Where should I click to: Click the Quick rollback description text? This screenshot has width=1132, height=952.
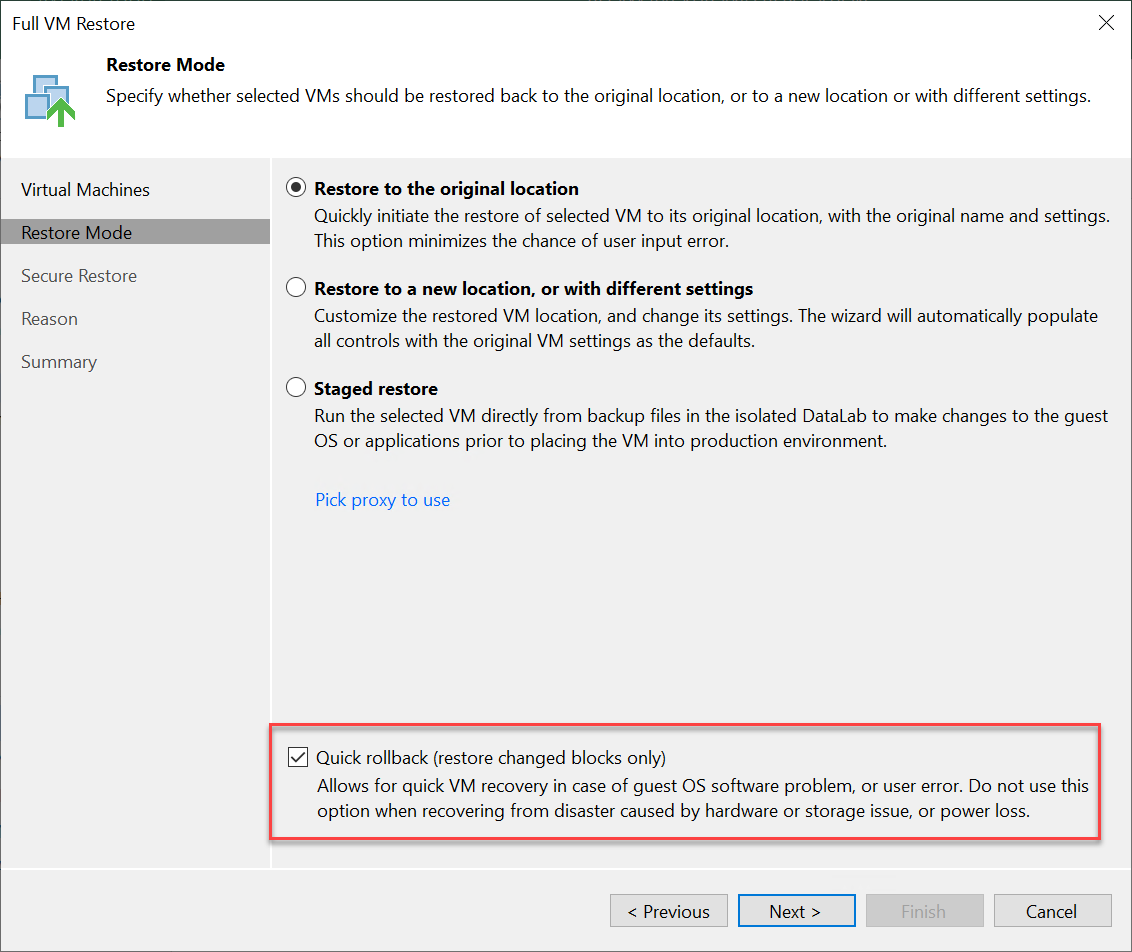point(702,798)
